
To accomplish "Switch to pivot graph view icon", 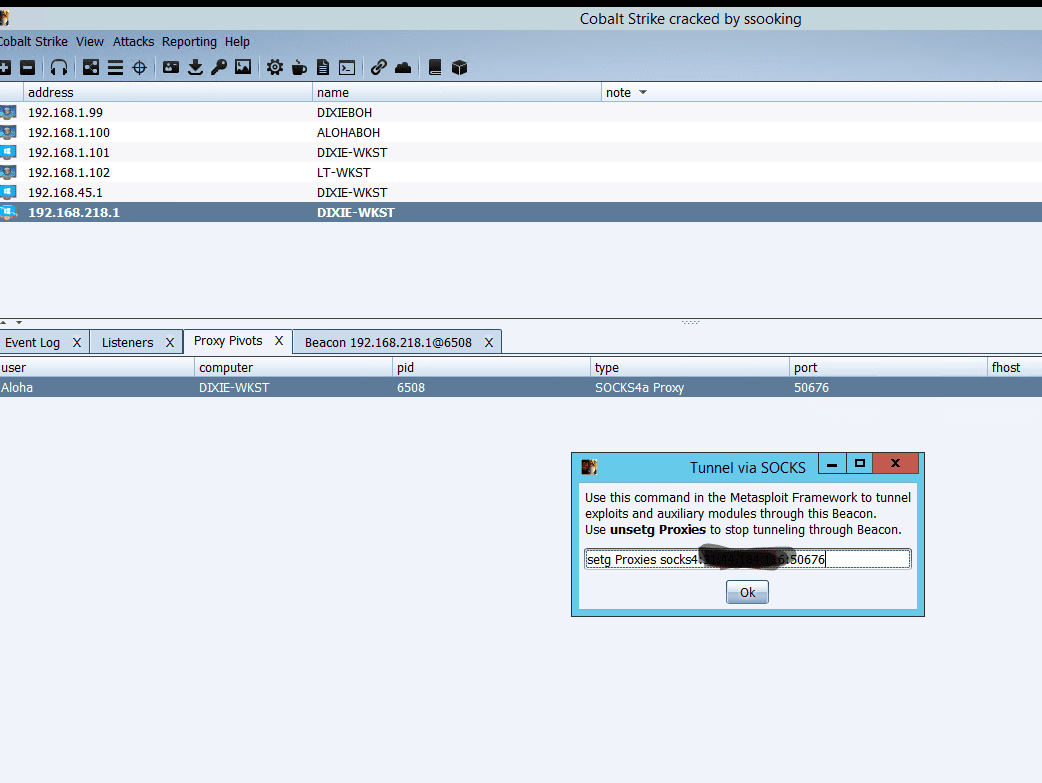I will coord(91,67).
